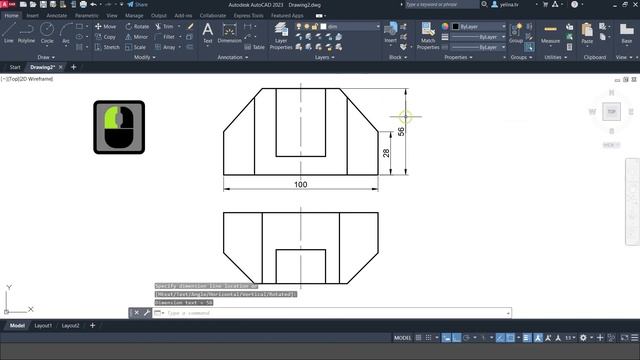640x360 pixels.
Task: Click the Erase pencil icon in Modify
Action: point(190,26)
